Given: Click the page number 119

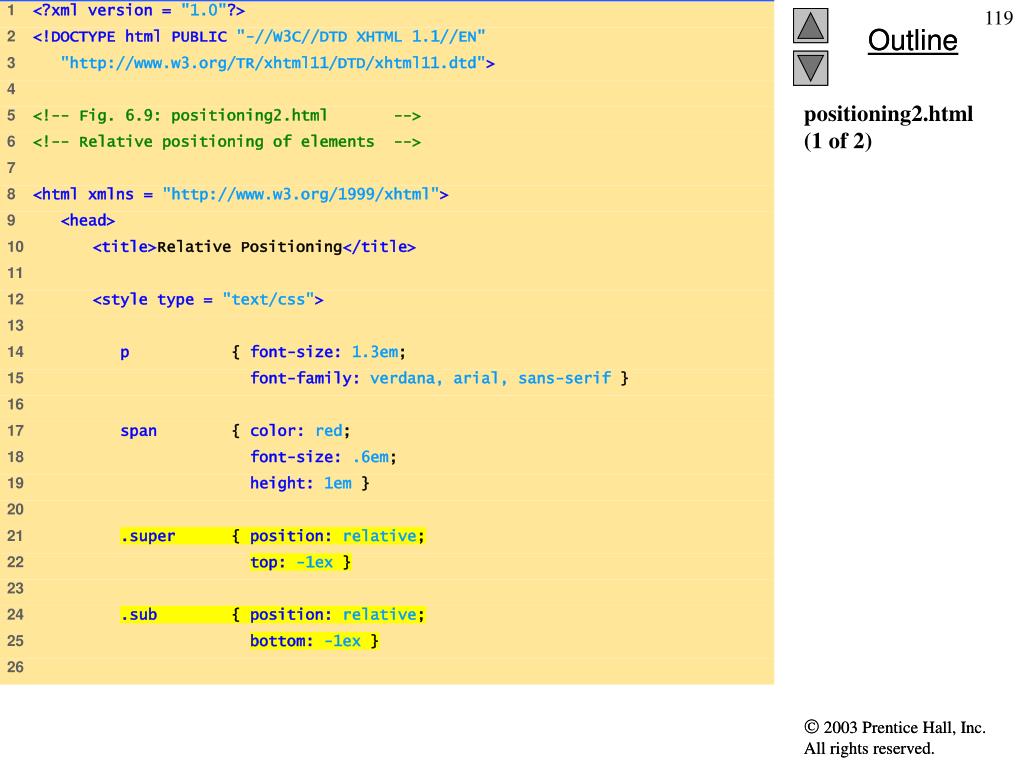Looking at the screenshot, I should click(999, 18).
